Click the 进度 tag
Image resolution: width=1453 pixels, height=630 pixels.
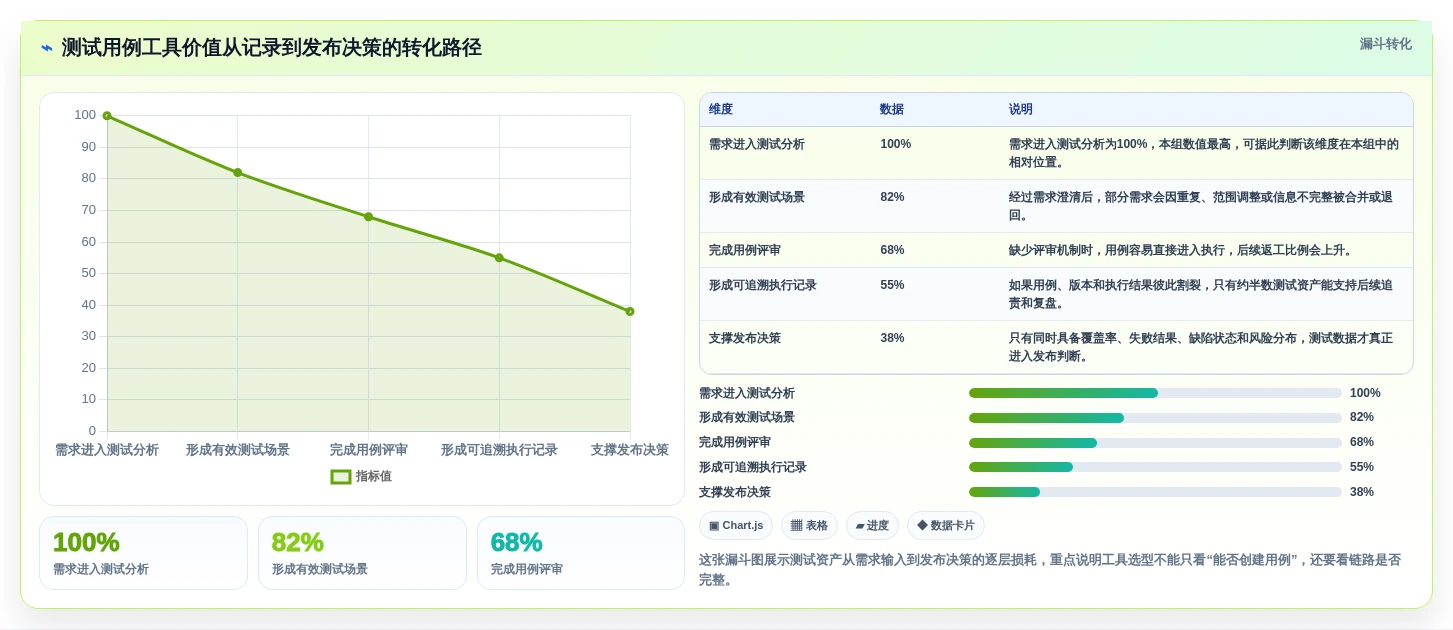click(872, 526)
